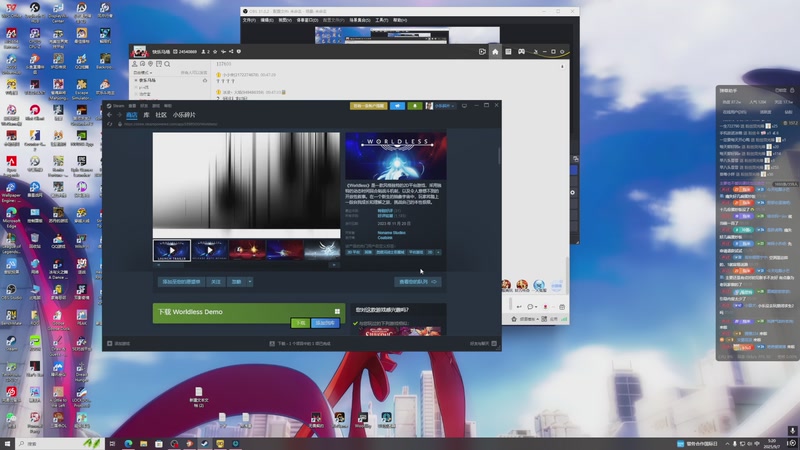800x450 pixels.
Task: Open friends and chat in Steam footer
Action: point(483,343)
